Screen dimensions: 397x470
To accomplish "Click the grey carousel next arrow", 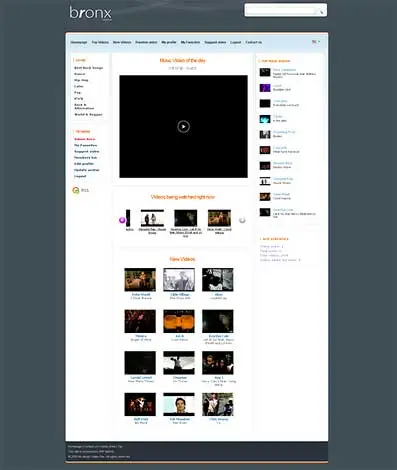I will coord(242,220).
